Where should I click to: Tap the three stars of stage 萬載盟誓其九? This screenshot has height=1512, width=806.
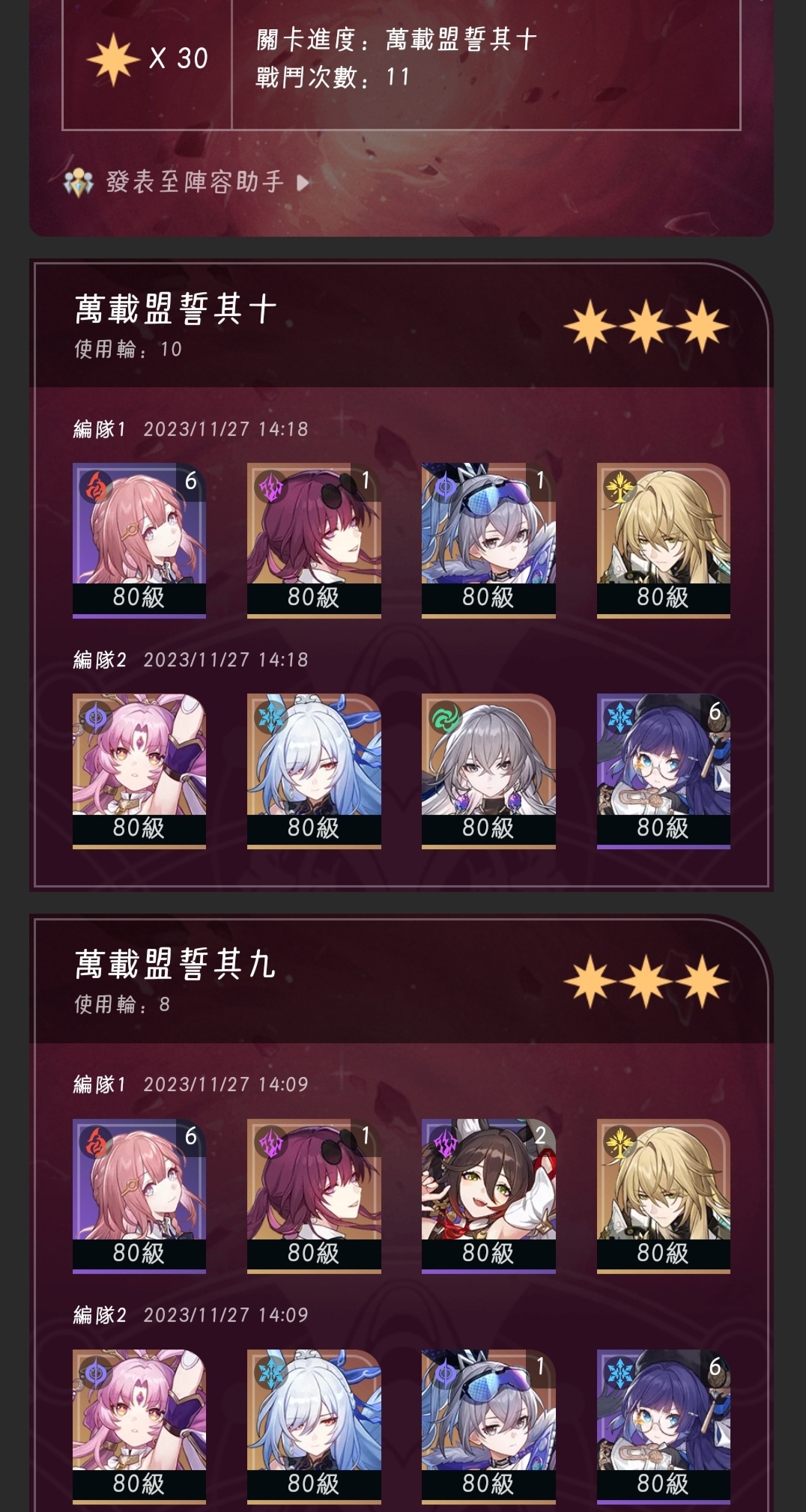tap(646, 981)
